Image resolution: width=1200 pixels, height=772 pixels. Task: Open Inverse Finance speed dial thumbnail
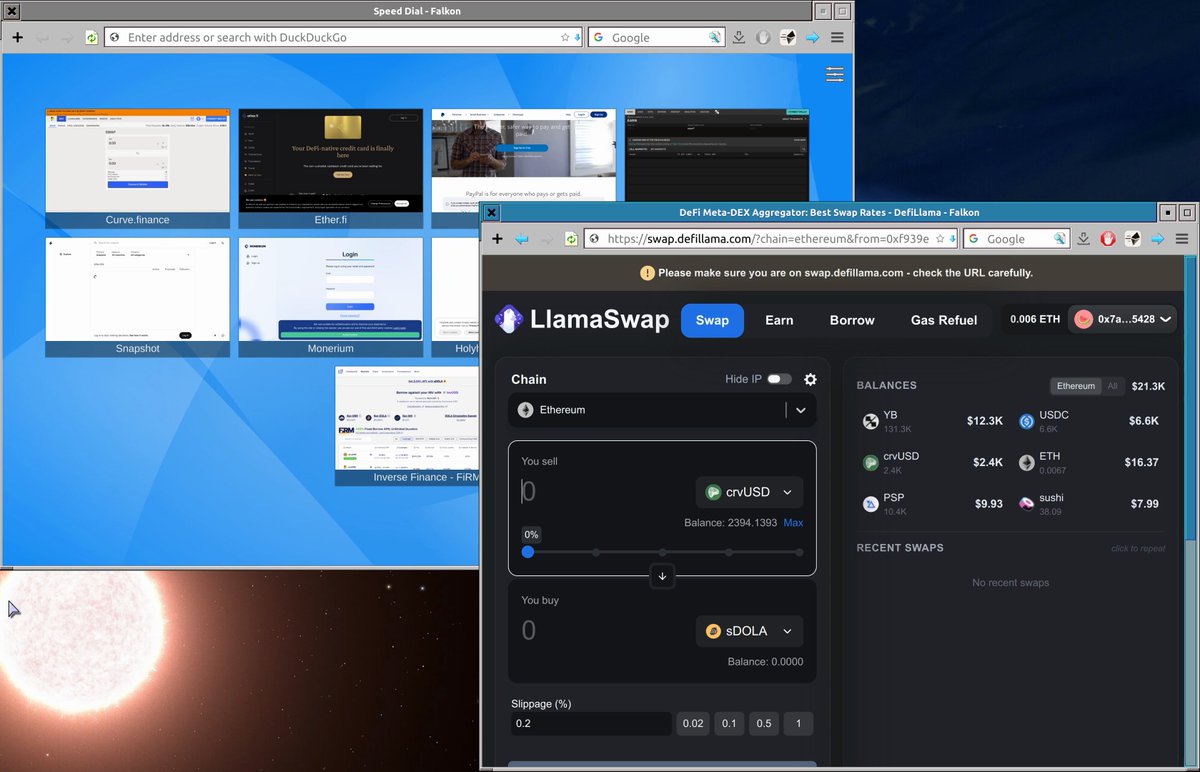click(408, 426)
